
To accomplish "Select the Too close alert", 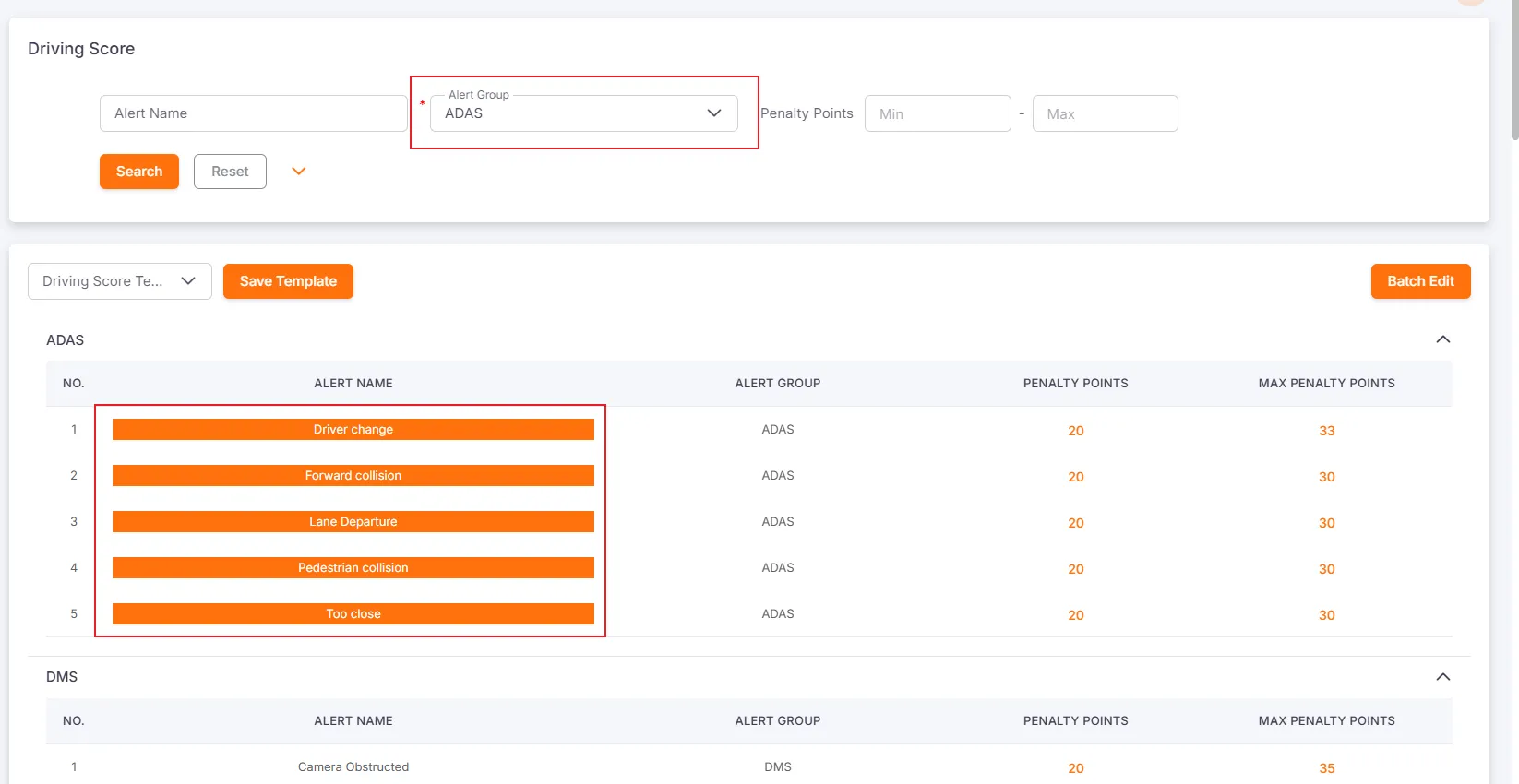I will point(353,614).
